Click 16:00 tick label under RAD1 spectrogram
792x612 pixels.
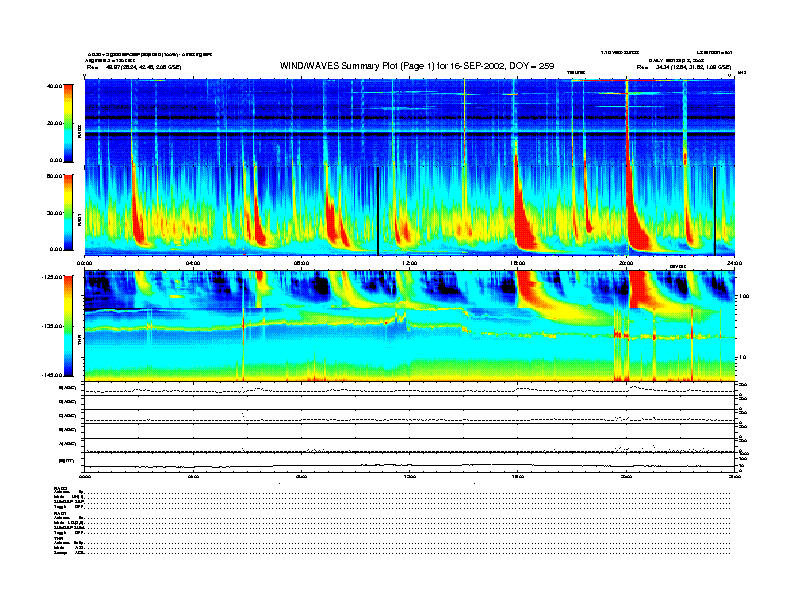tap(518, 263)
